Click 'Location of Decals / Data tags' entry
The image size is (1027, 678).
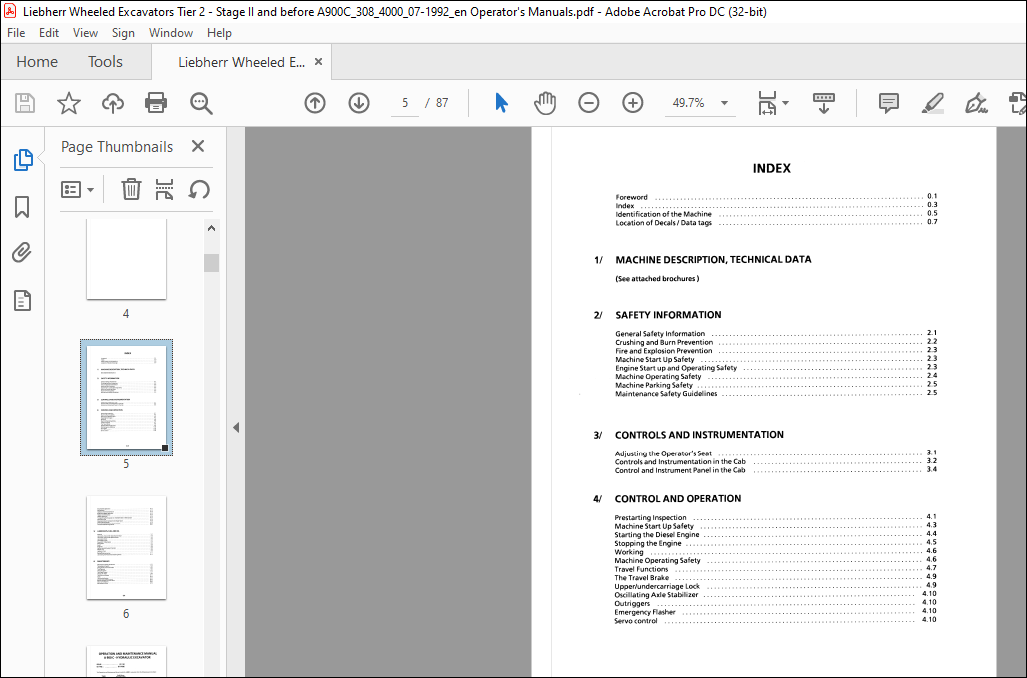(663, 223)
